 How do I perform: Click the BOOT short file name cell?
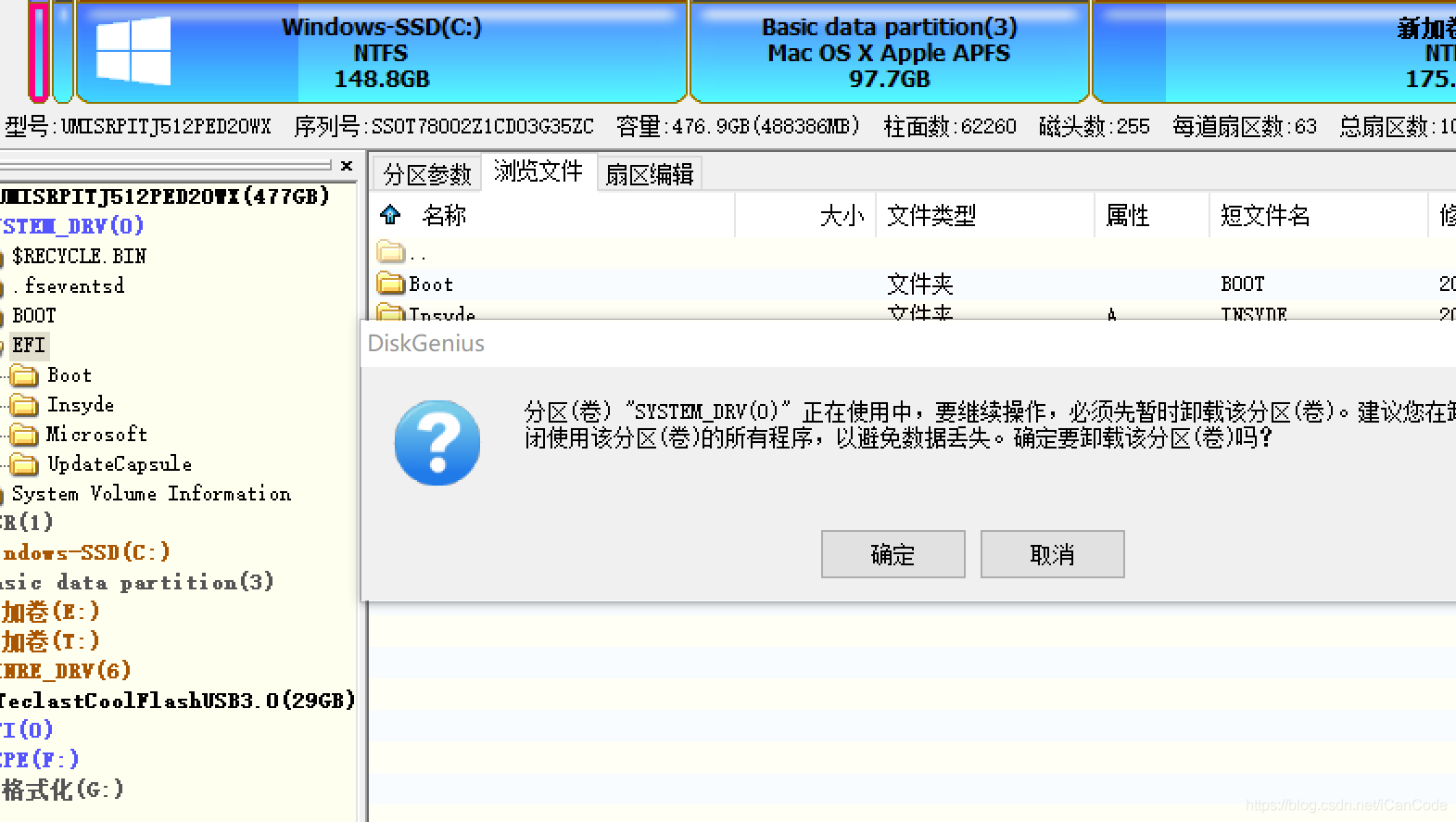click(1242, 284)
